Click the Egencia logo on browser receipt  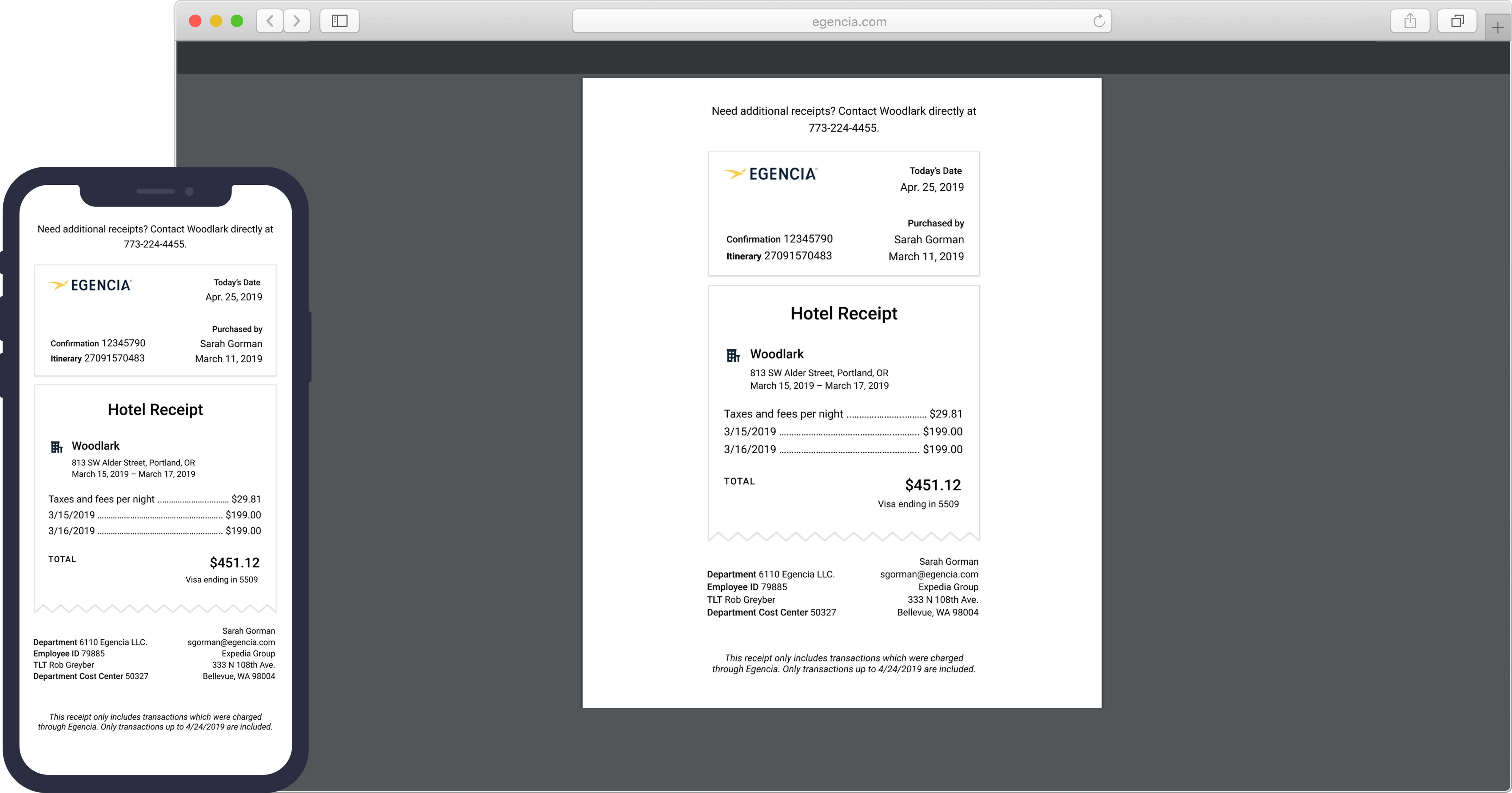click(771, 174)
